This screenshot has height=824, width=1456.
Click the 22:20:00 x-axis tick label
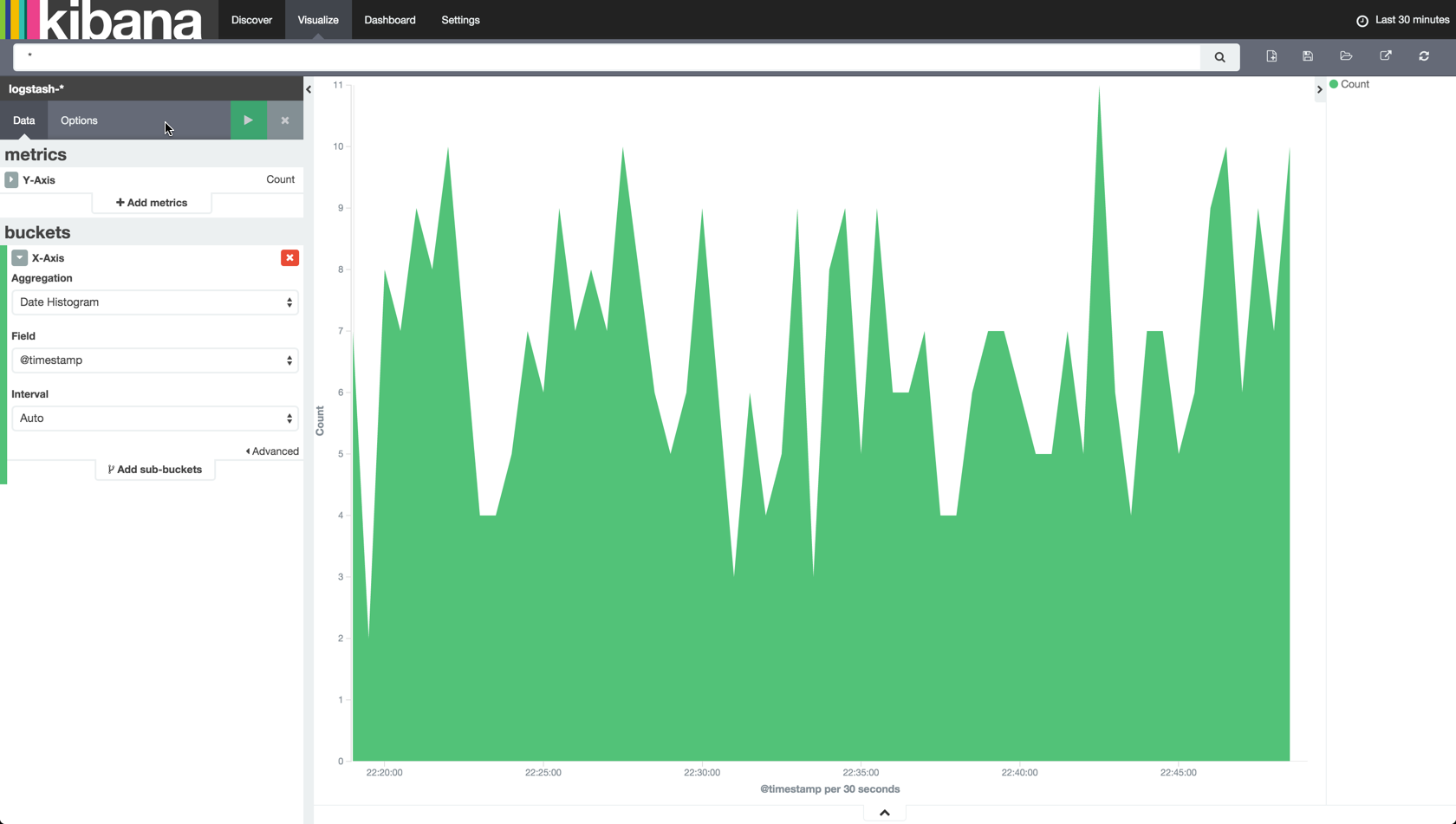(385, 773)
